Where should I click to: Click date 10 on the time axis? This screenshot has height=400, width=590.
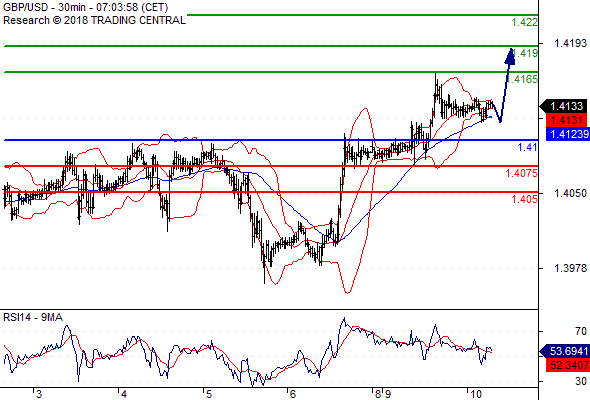coord(476,394)
